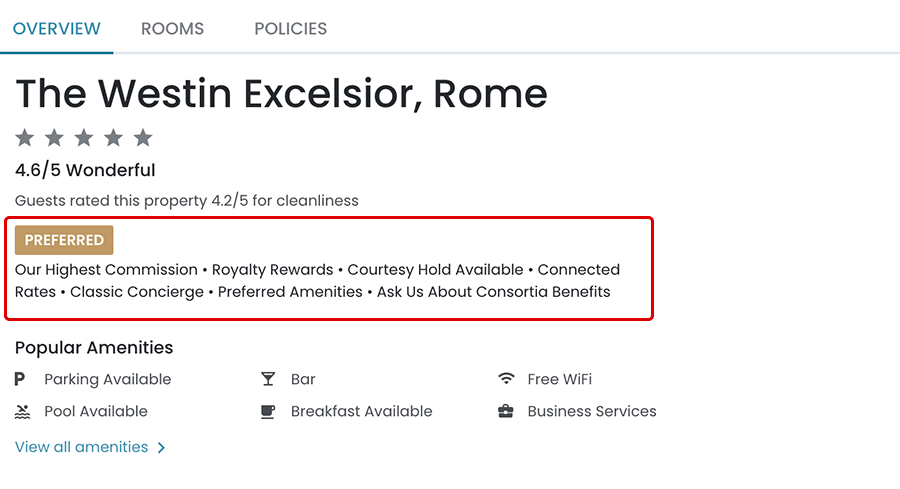This screenshot has height=489, width=900.
Task: Select the Overview tab
Action: point(57,29)
